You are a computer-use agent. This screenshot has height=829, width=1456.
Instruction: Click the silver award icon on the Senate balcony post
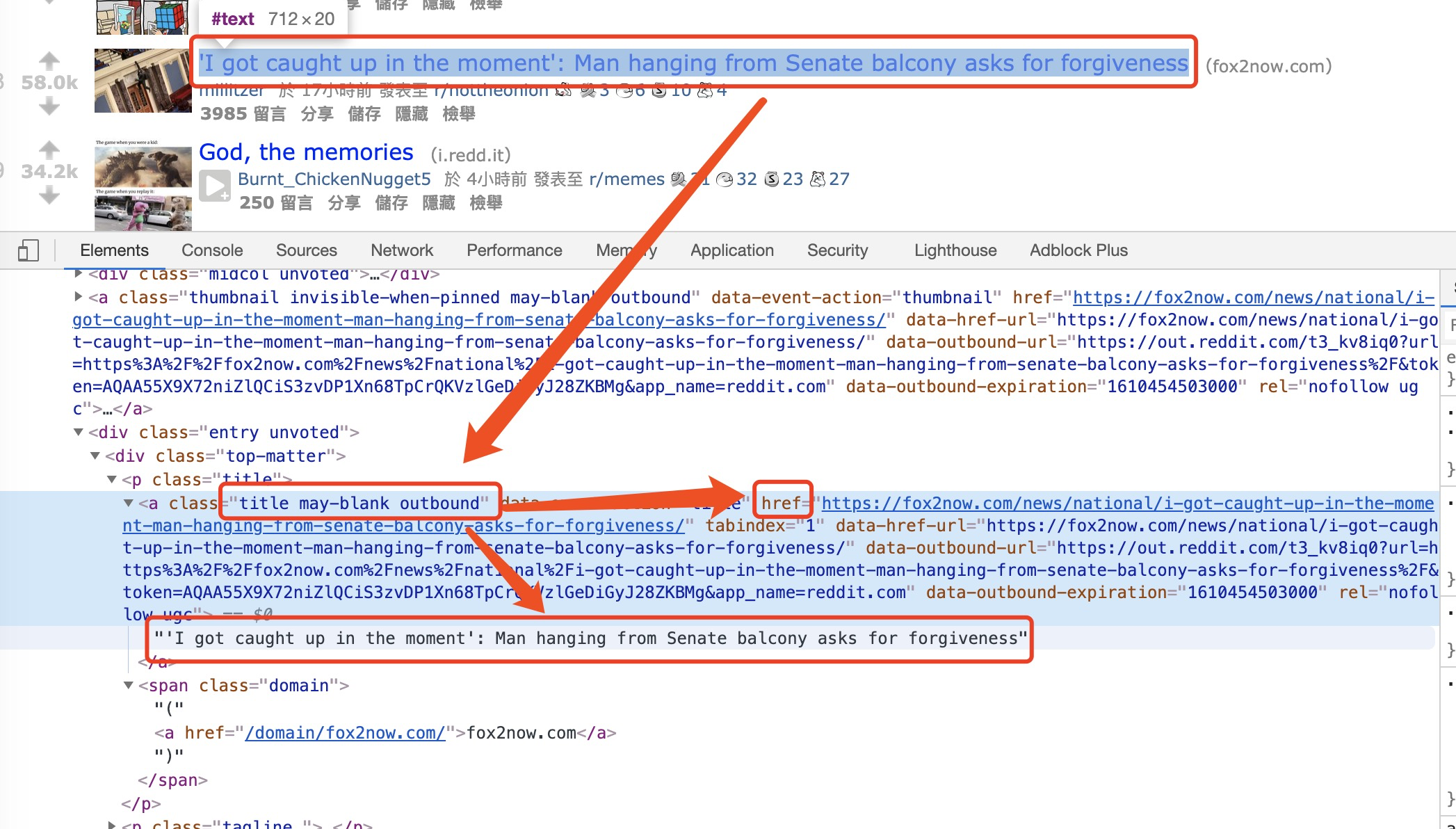pos(659,91)
